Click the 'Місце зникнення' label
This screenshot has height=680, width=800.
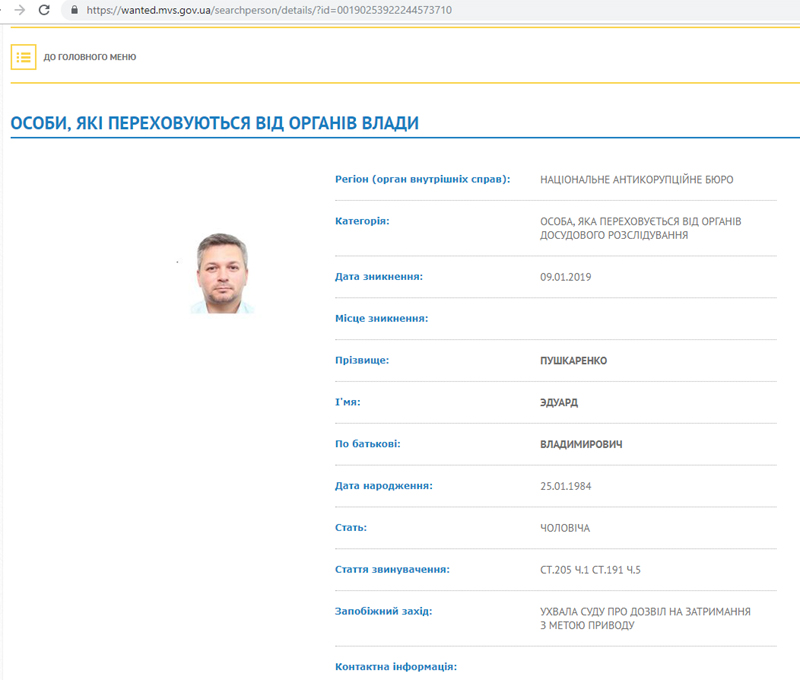[x=381, y=318]
